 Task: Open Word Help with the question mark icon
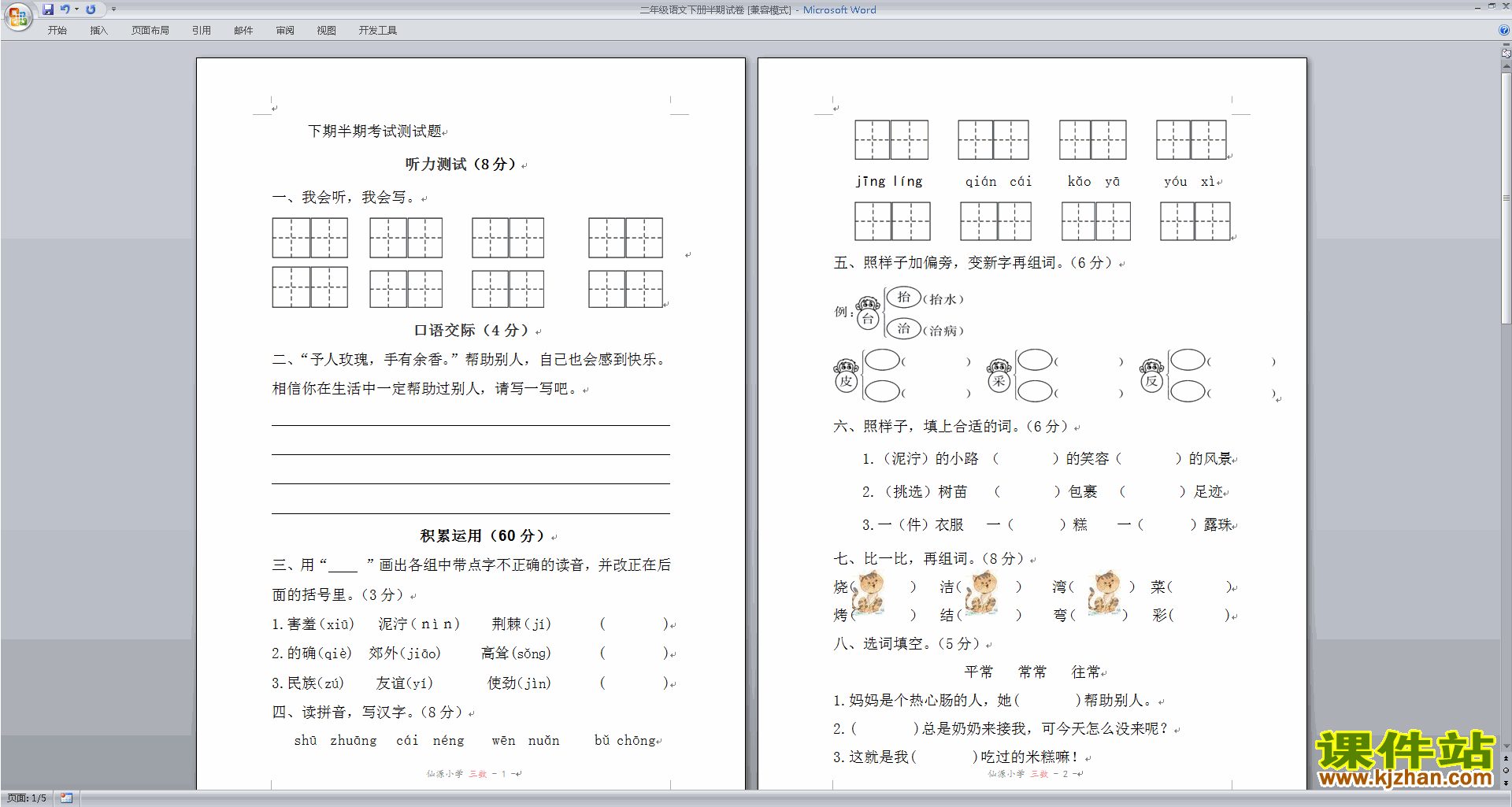click(x=1504, y=30)
